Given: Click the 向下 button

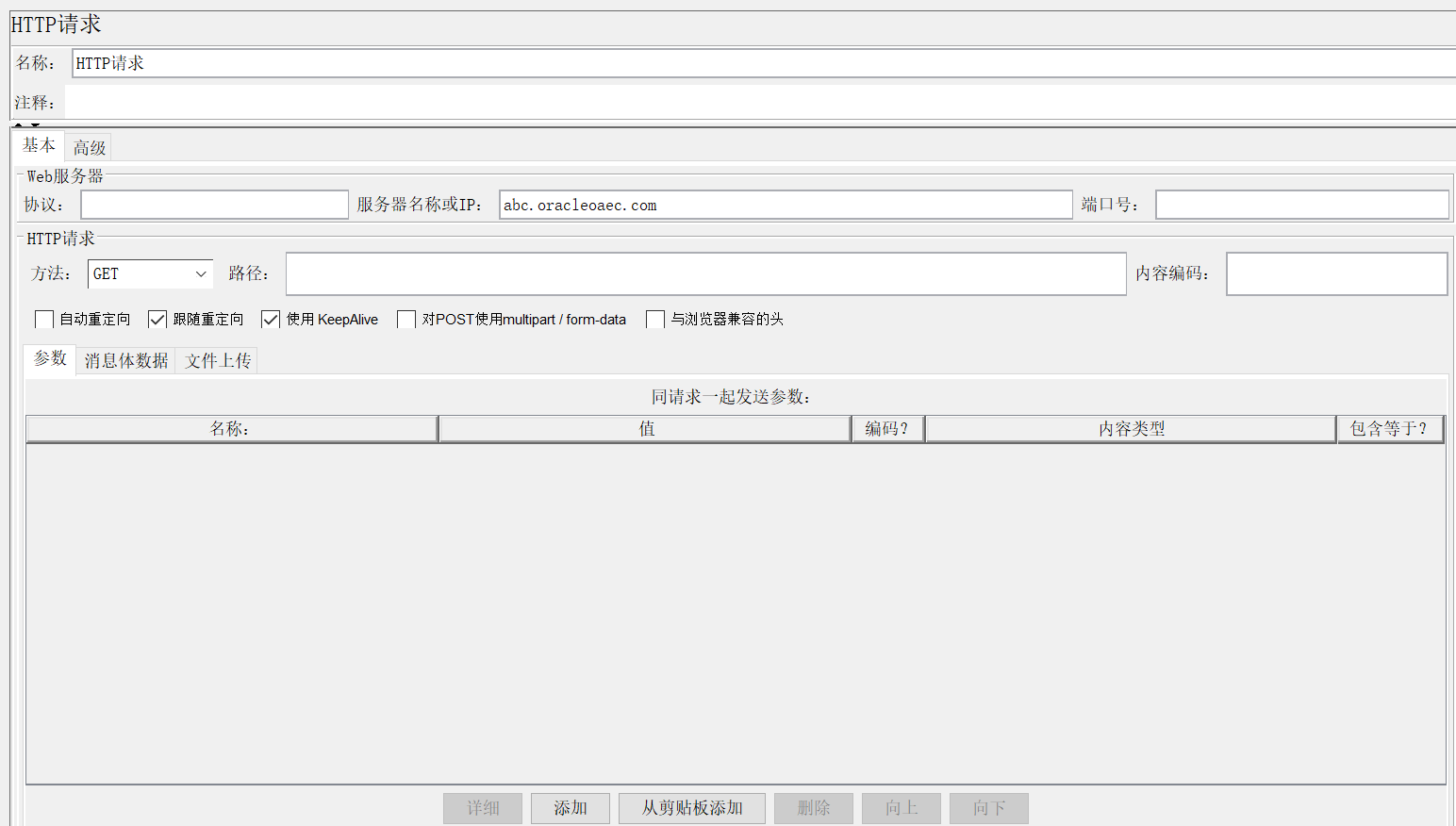Looking at the screenshot, I should point(989,808).
